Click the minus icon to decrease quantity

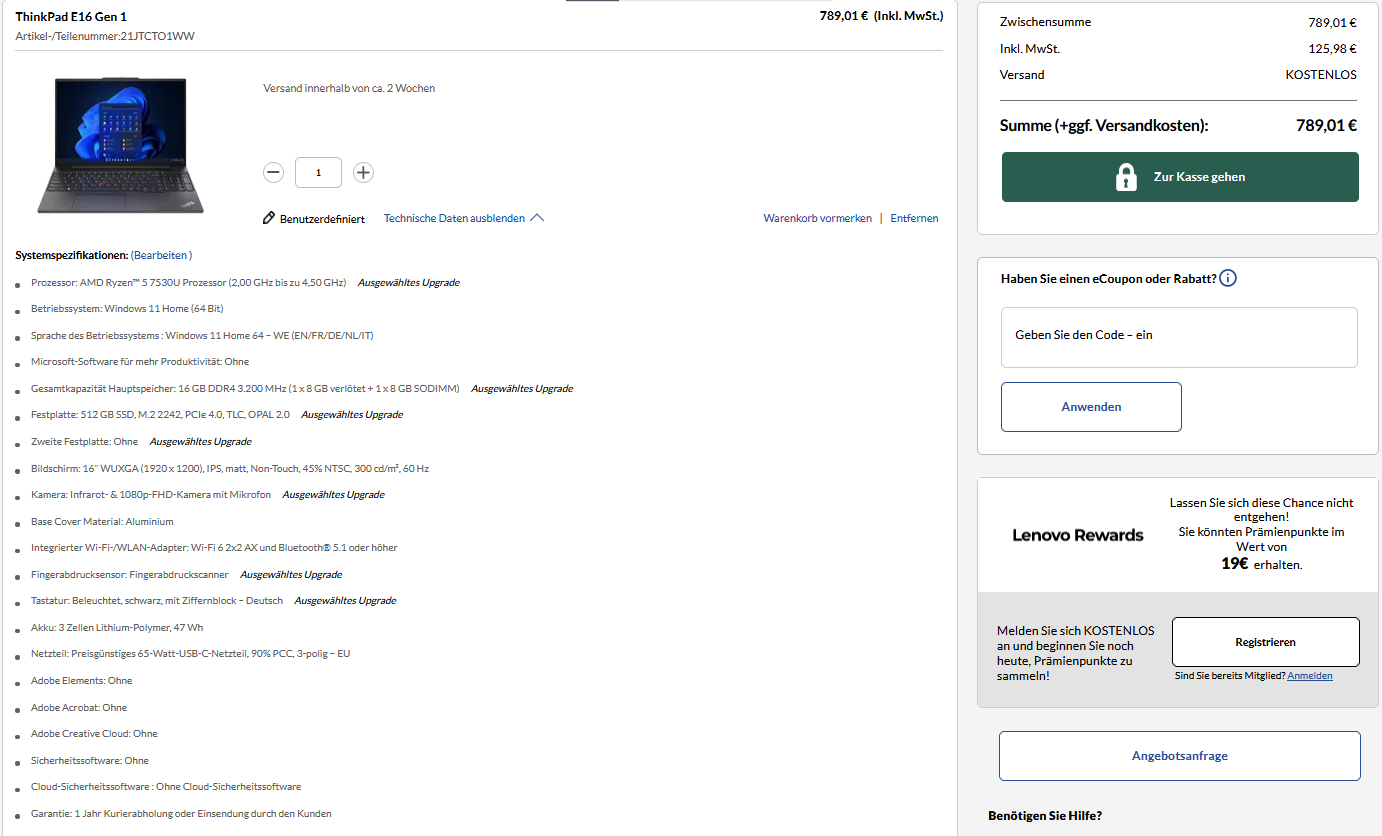click(x=273, y=172)
